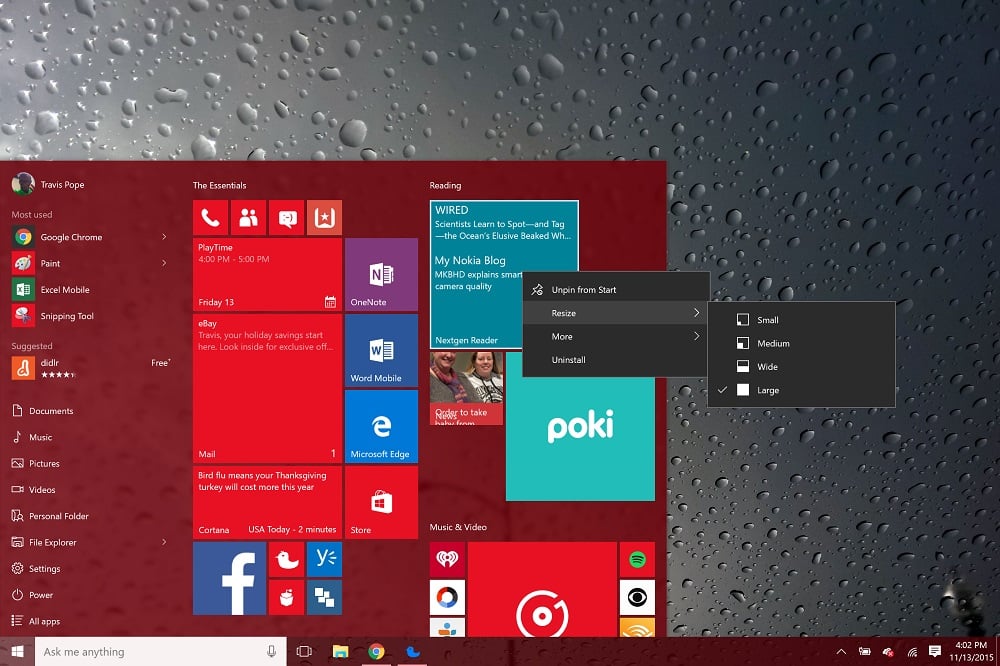
Task: Select the checked Large tile size option
Action: [801, 390]
